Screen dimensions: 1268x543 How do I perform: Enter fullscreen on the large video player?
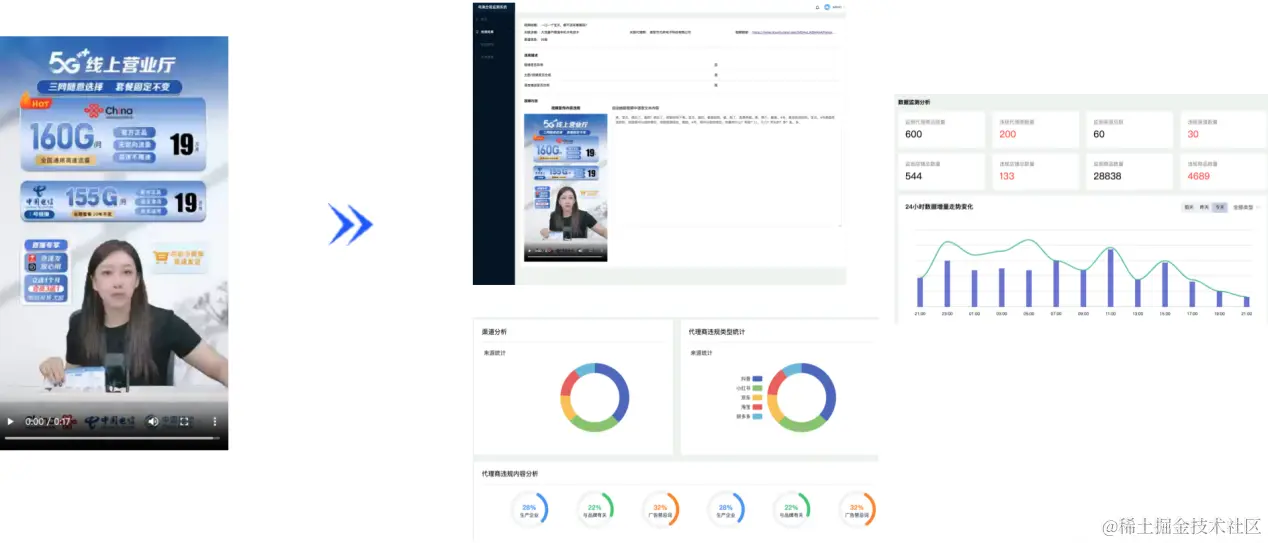point(183,422)
